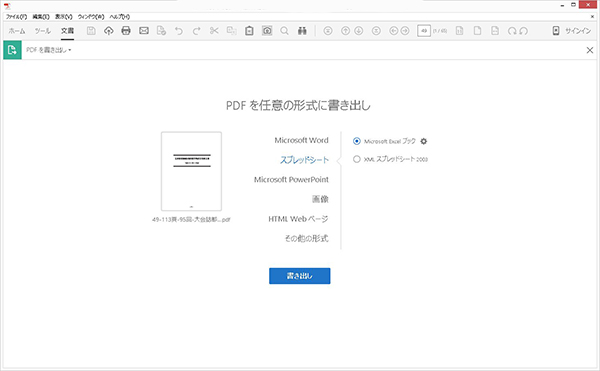Image resolution: width=600 pixels, height=371 pixels.
Task: Click the Redo arrow icon
Action: pos(196,31)
